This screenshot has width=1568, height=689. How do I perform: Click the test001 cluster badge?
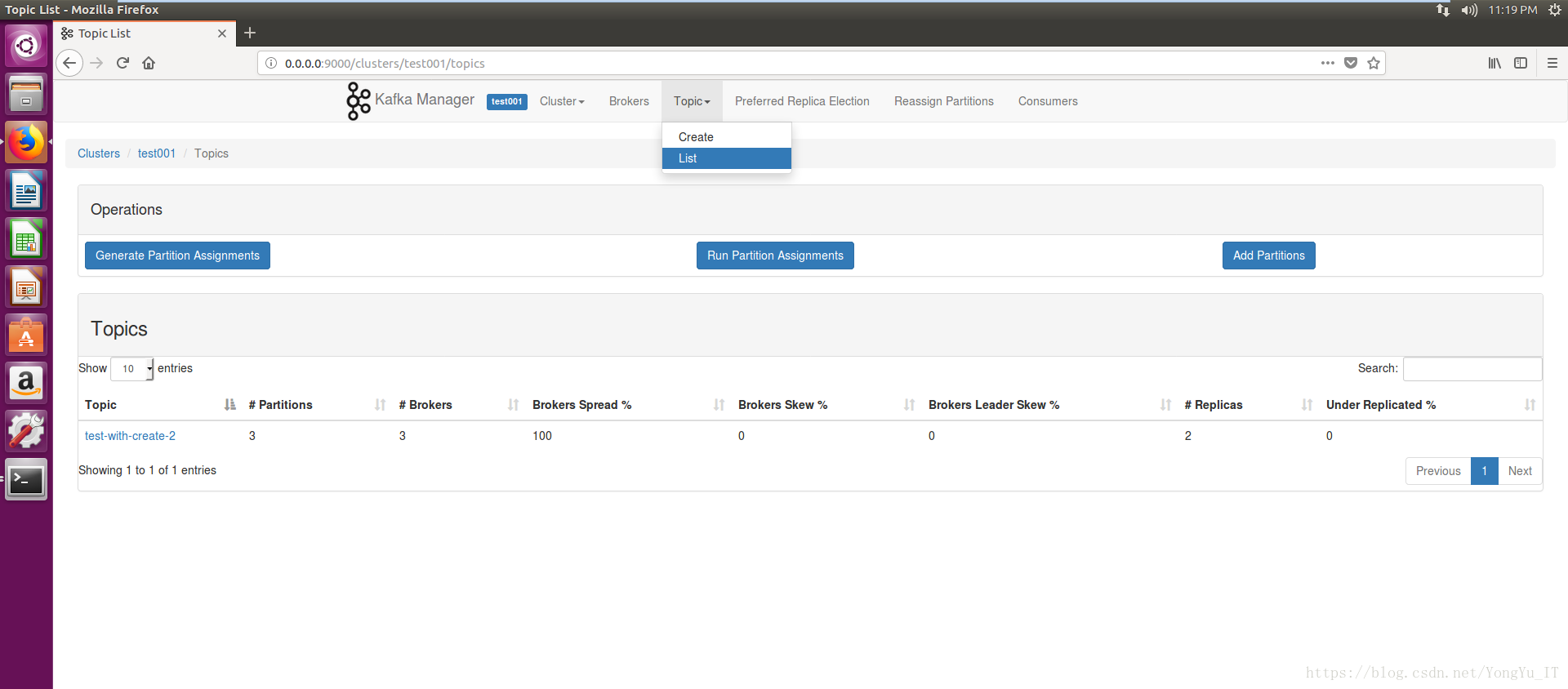tap(507, 101)
